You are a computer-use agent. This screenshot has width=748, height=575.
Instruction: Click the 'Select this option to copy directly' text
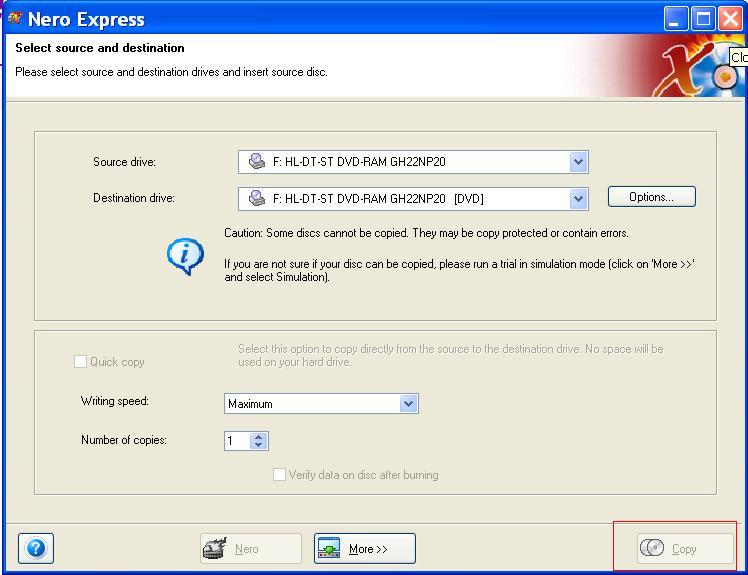(451, 355)
